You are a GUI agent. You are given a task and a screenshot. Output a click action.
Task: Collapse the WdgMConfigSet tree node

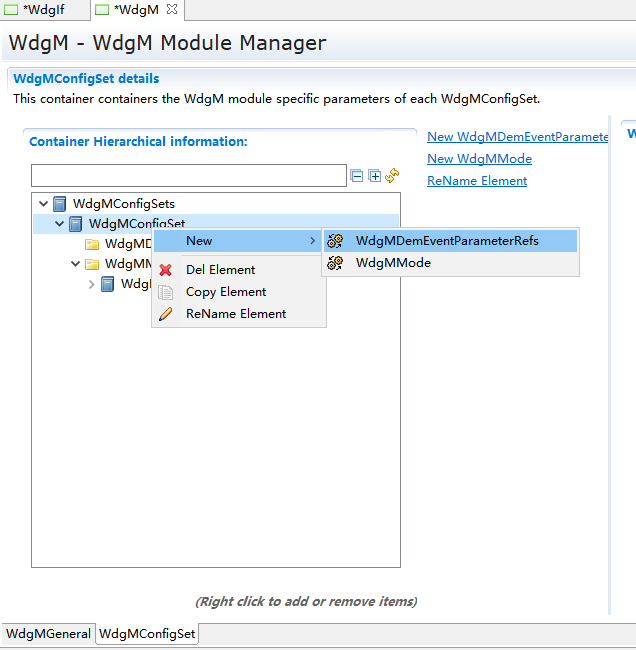tap(60, 224)
